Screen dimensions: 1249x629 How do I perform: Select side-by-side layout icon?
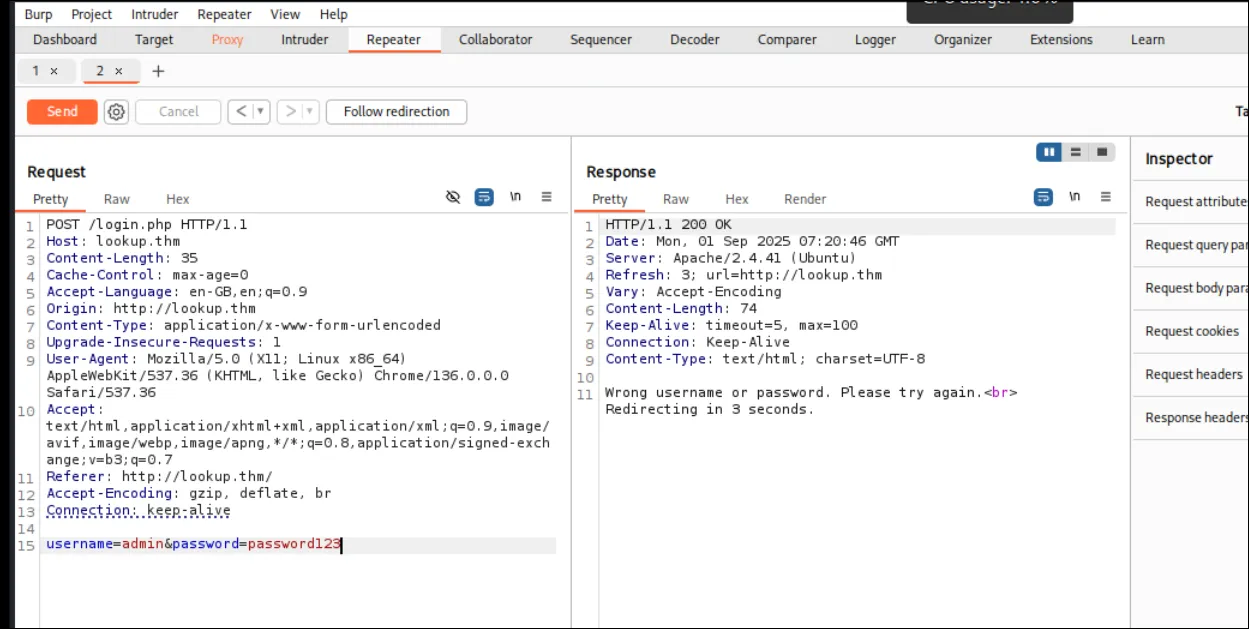coord(1049,152)
